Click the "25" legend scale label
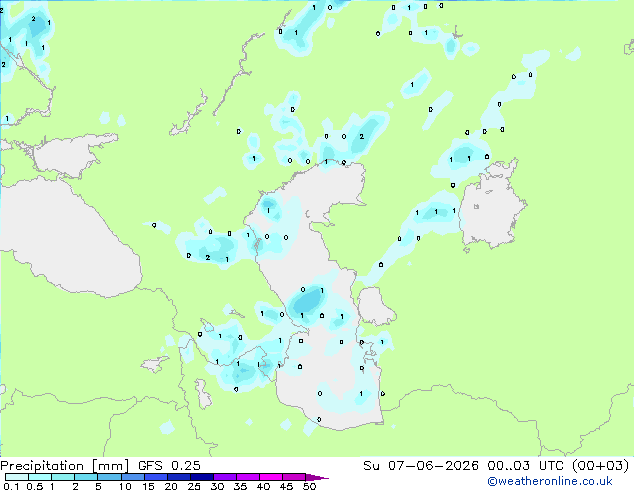The height and width of the screenshot is (490, 634). tap(194, 486)
